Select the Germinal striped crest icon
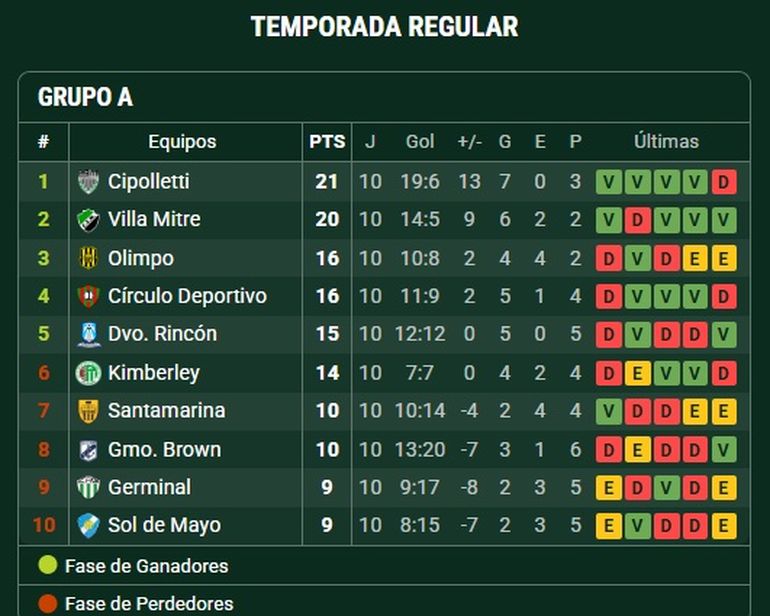Image resolution: width=770 pixels, height=616 pixels. [x=88, y=487]
